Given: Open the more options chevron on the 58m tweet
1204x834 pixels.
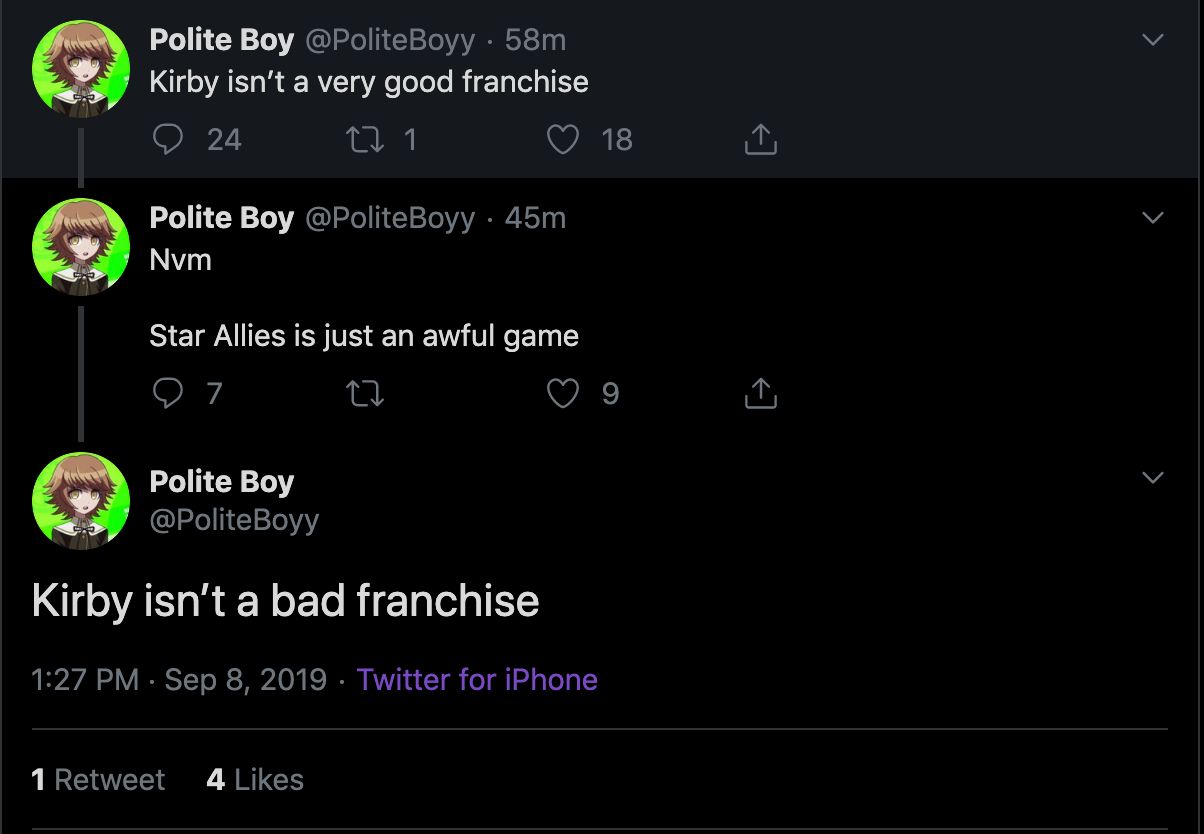Looking at the screenshot, I should [x=1153, y=41].
